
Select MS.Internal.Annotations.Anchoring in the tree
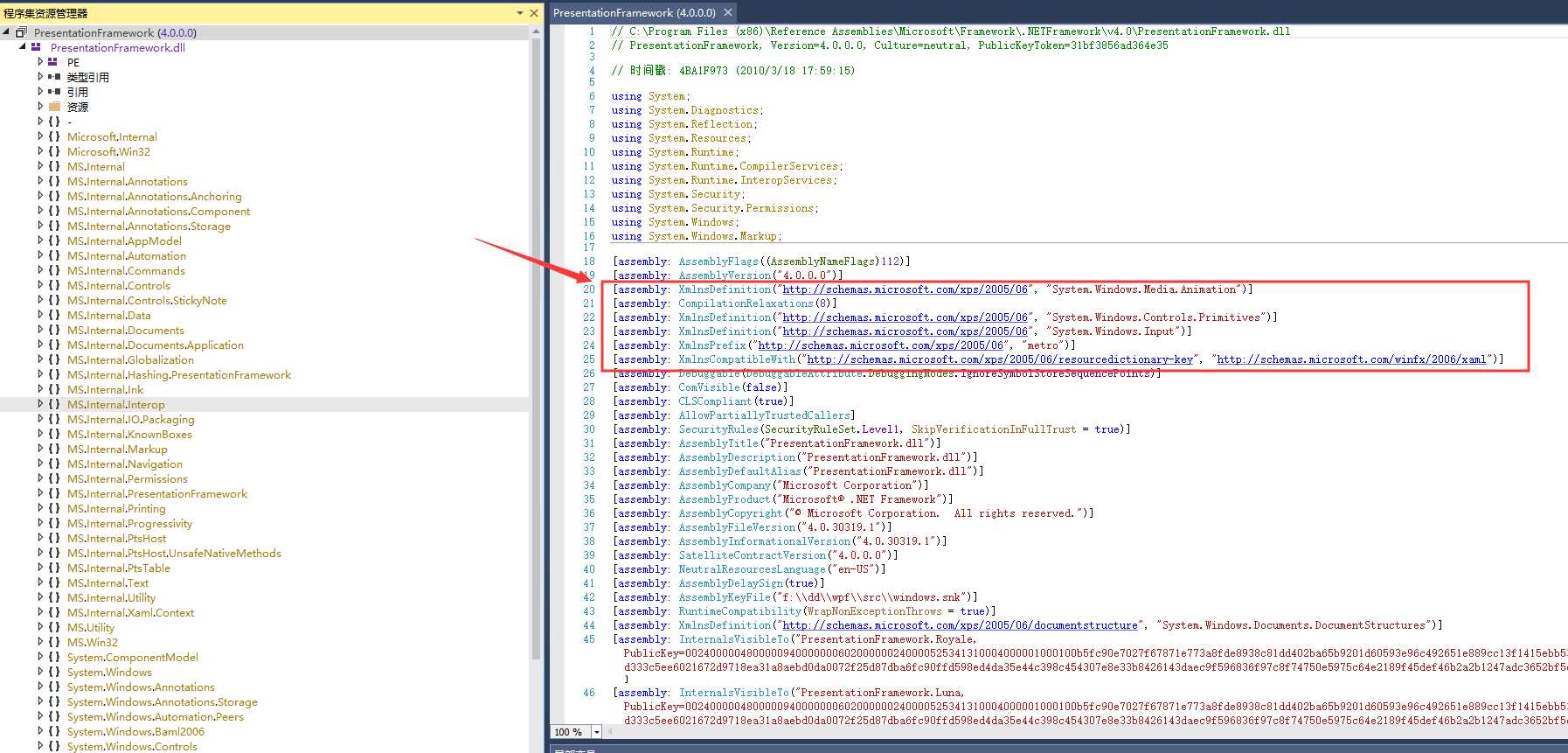tap(154, 196)
